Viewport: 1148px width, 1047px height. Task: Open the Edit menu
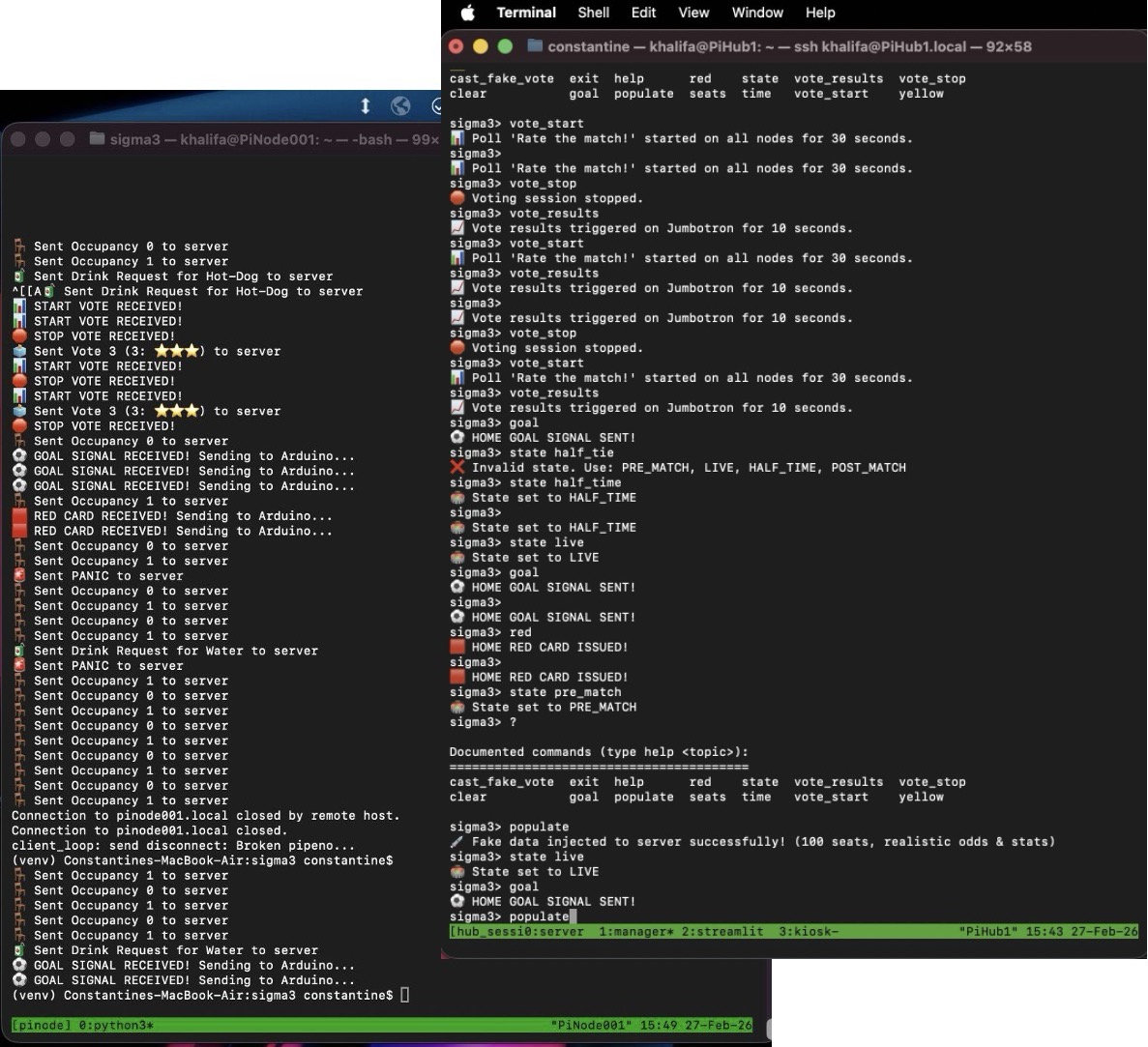[x=643, y=13]
